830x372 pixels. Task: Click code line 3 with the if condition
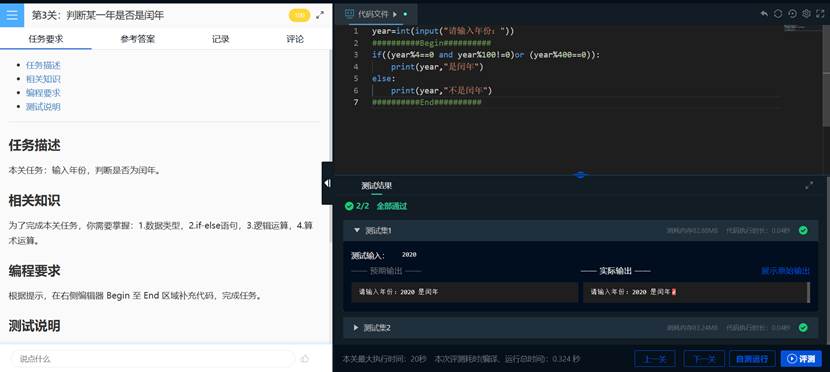pos(486,55)
